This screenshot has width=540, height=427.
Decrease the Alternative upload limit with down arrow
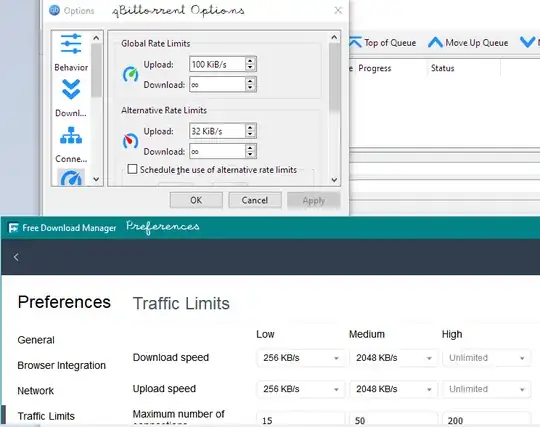[x=250, y=135]
